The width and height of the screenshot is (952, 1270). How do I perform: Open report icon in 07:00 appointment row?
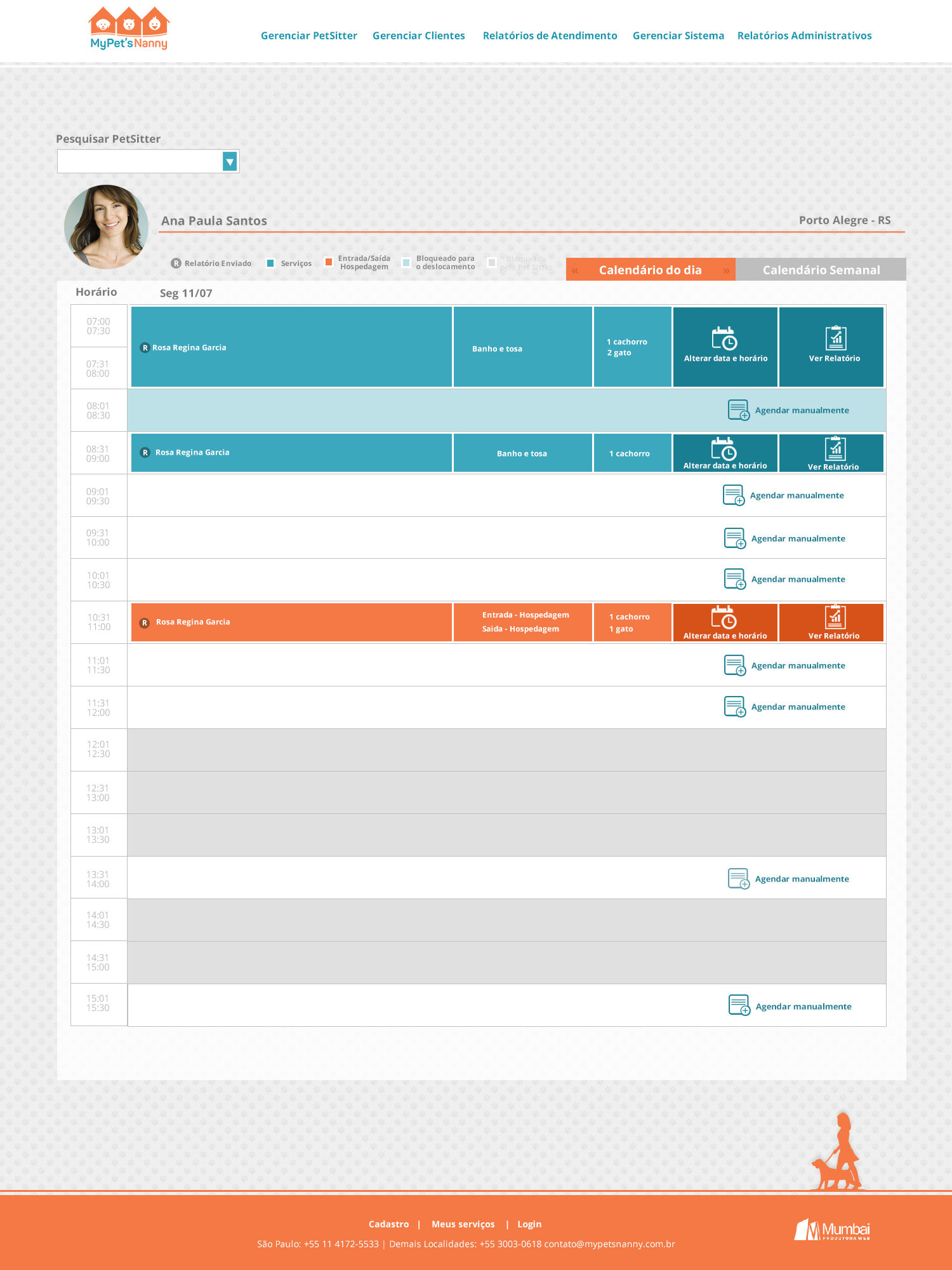click(835, 338)
